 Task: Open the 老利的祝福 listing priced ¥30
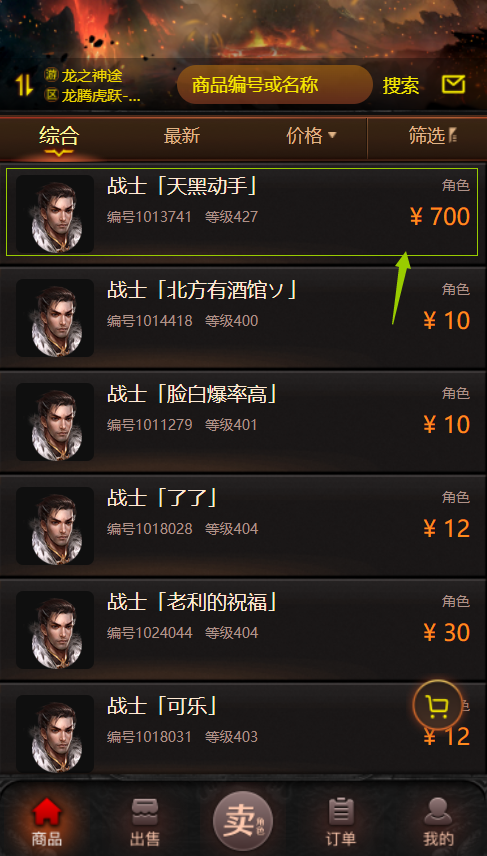tap(242, 629)
